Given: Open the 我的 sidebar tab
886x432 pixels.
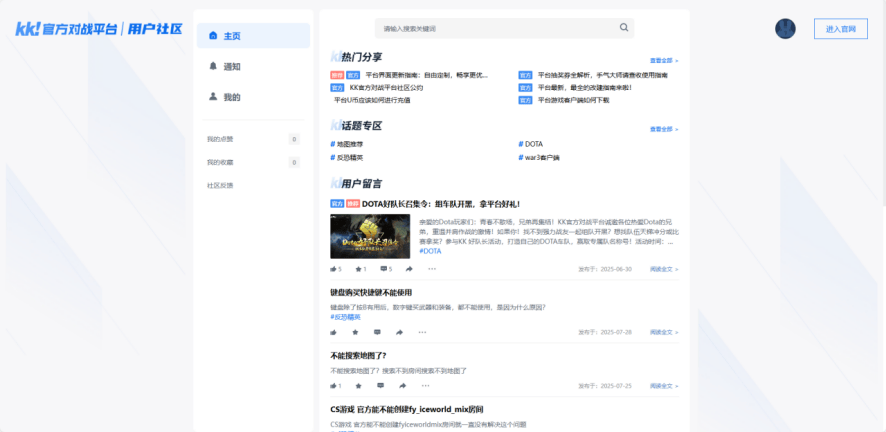Looking at the screenshot, I should (x=253, y=97).
